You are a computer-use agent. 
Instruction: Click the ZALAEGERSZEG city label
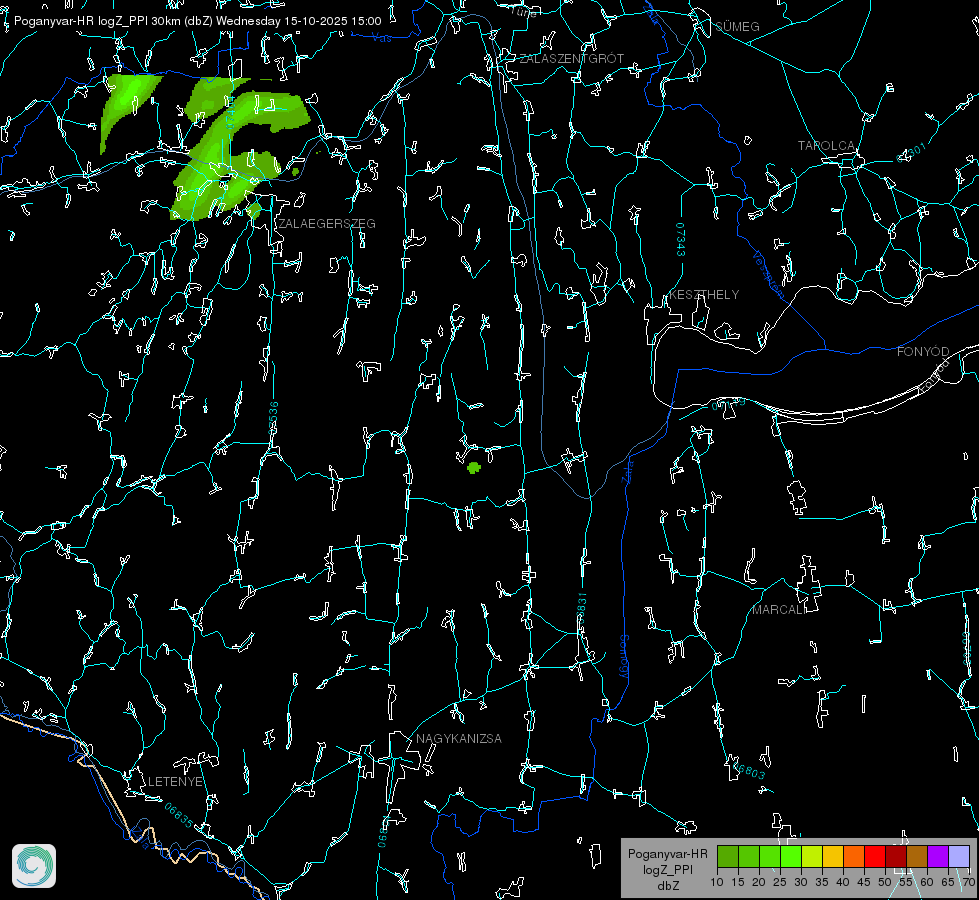click(x=327, y=224)
